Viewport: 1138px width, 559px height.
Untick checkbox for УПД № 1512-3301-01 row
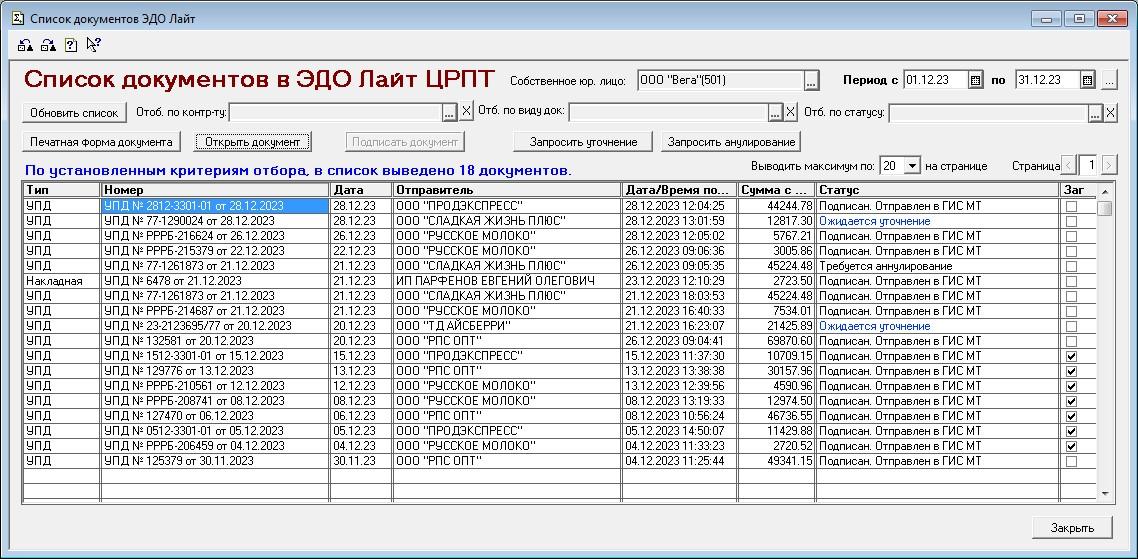(x=1071, y=356)
